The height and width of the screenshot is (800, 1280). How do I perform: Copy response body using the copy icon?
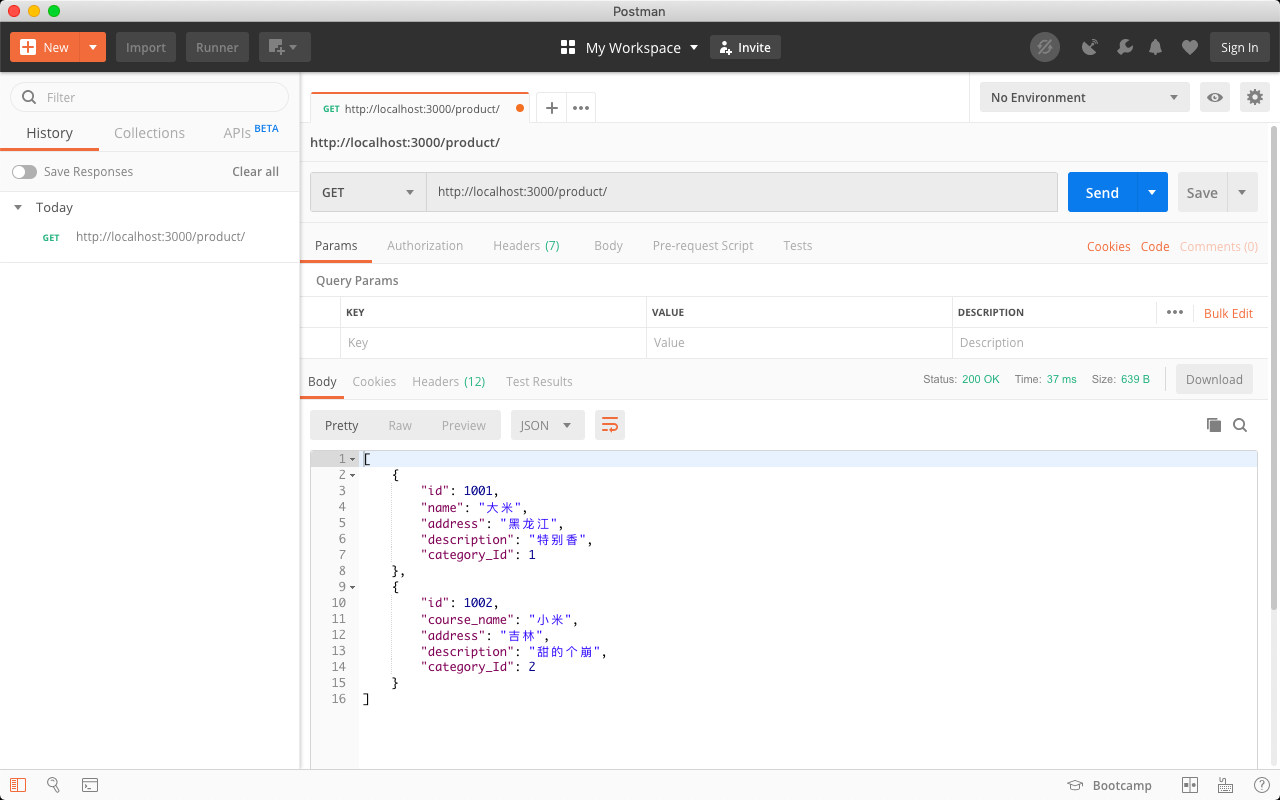(1214, 425)
